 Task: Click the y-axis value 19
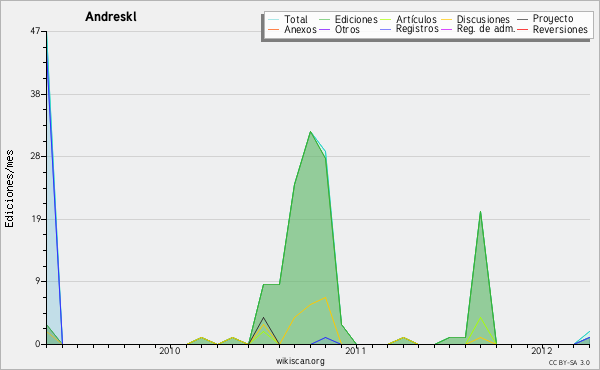coord(35,219)
